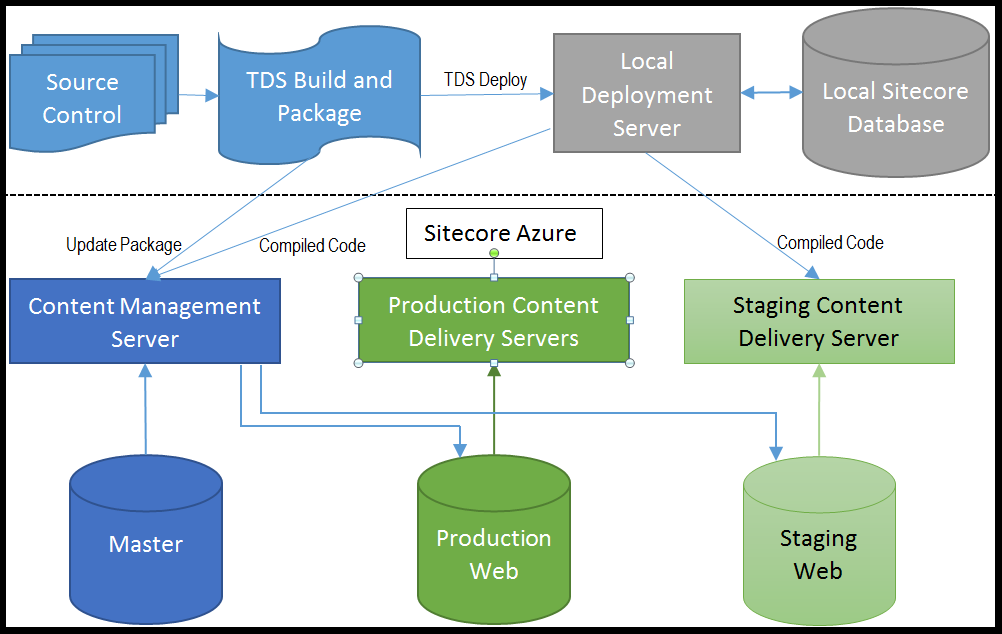The width and height of the screenshot is (1002, 634).
Task: Click the green rotation handle above Production box
Action: coord(493,254)
